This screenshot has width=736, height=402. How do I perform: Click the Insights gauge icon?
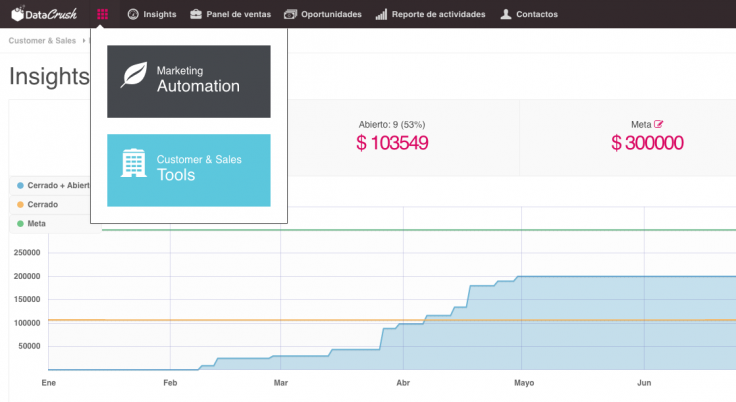coord(133,14)
